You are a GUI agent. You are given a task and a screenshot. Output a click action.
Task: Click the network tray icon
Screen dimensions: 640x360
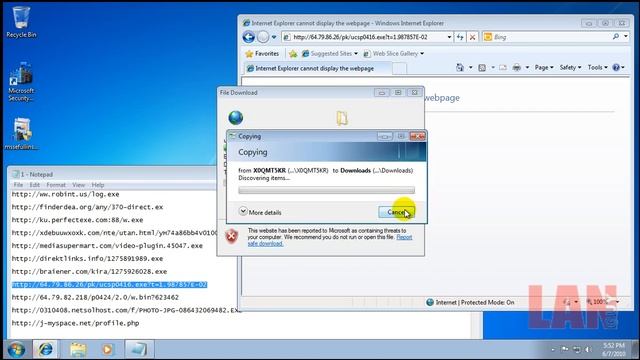[x=576, y=349]
